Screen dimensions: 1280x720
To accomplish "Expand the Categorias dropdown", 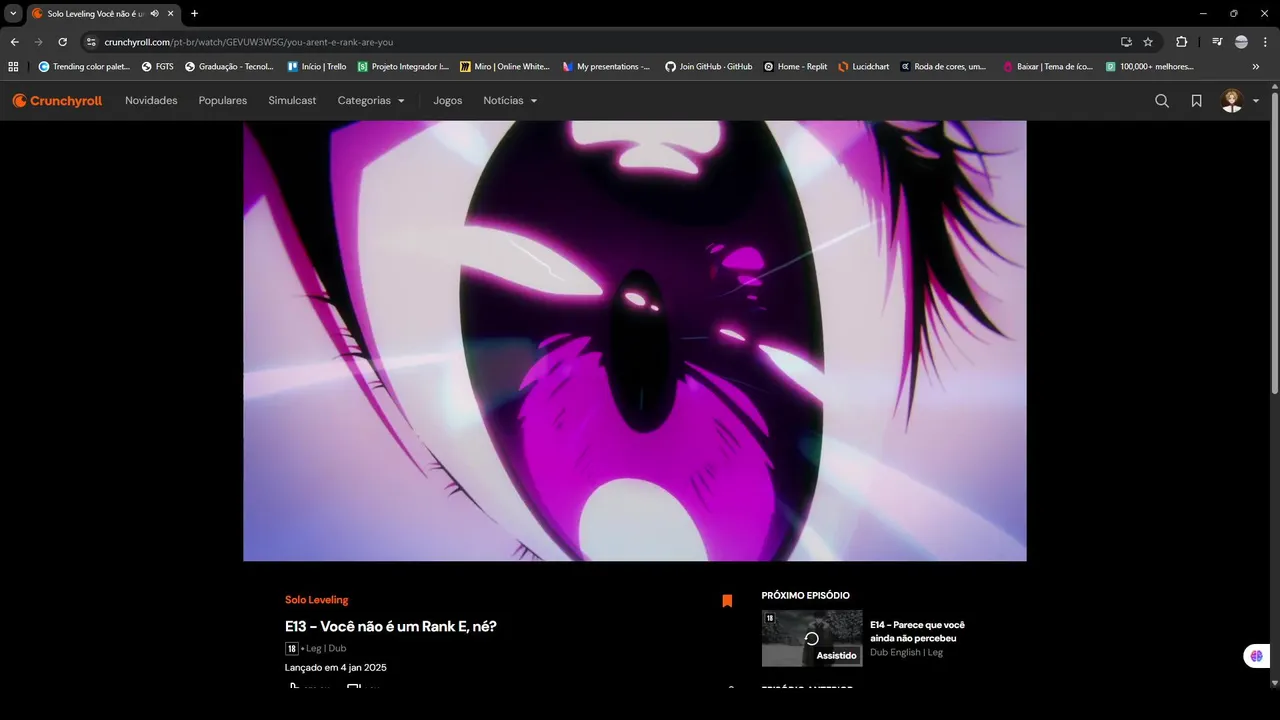I will [x=371, y=101].
